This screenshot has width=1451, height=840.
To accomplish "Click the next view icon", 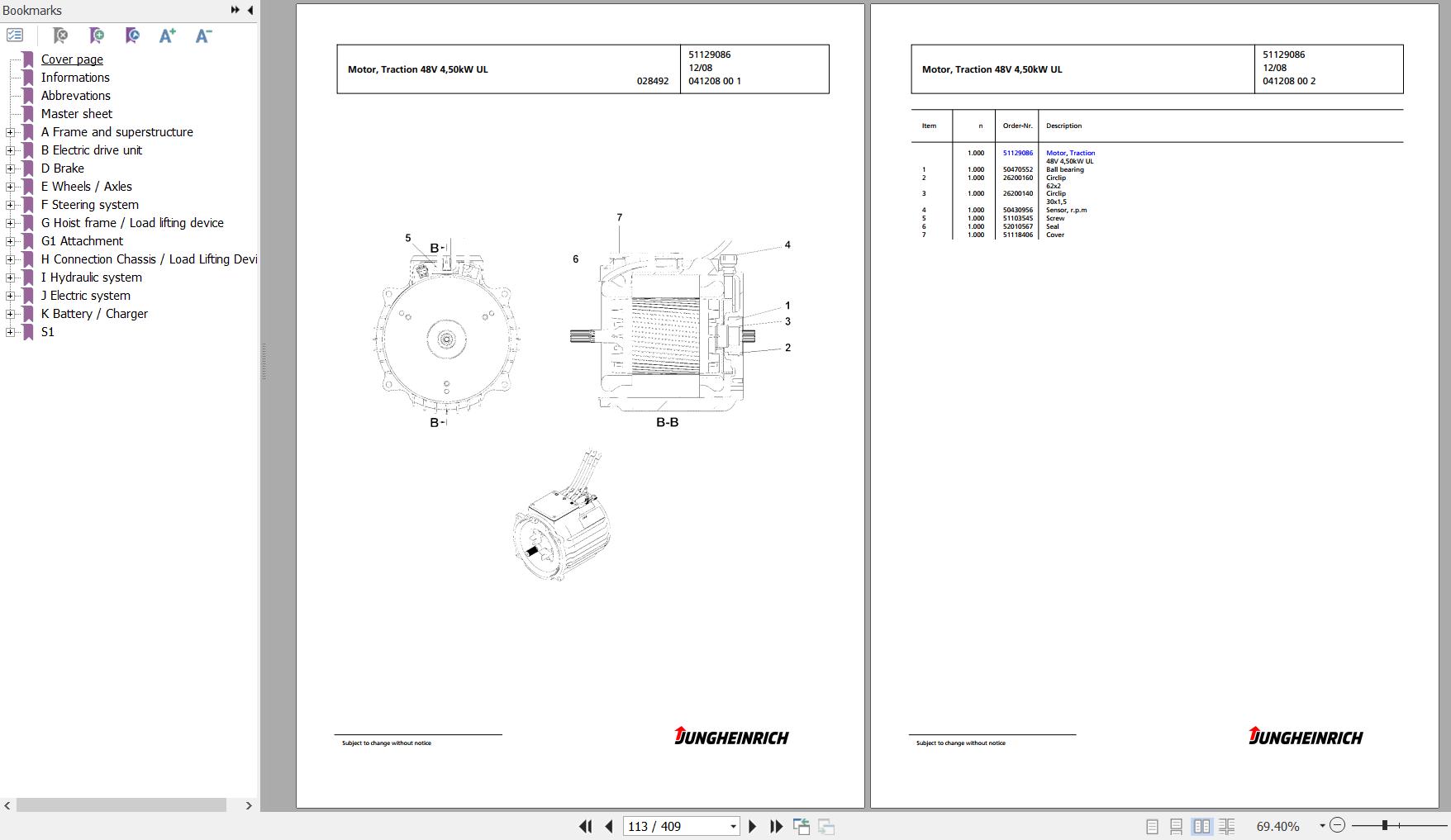I will point(826,826).
